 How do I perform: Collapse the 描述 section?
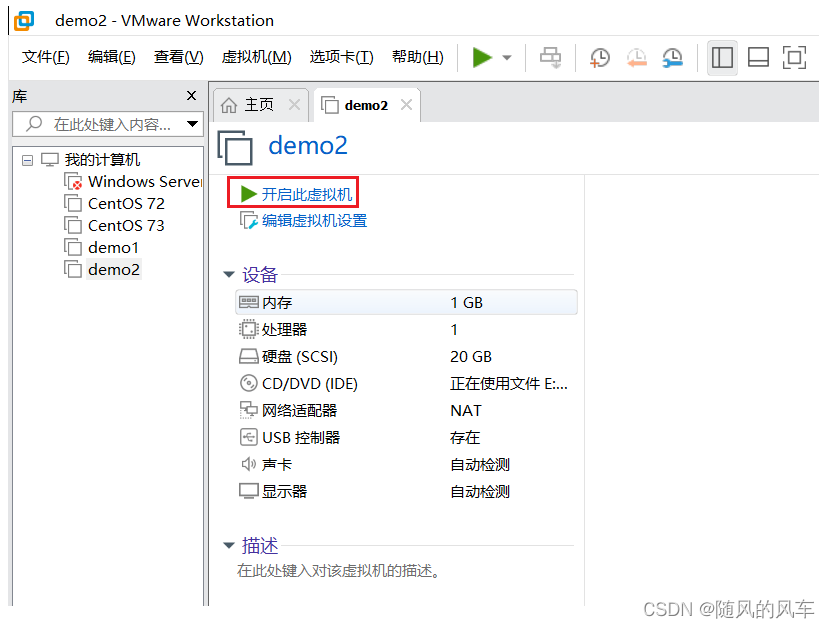point(229,545)
